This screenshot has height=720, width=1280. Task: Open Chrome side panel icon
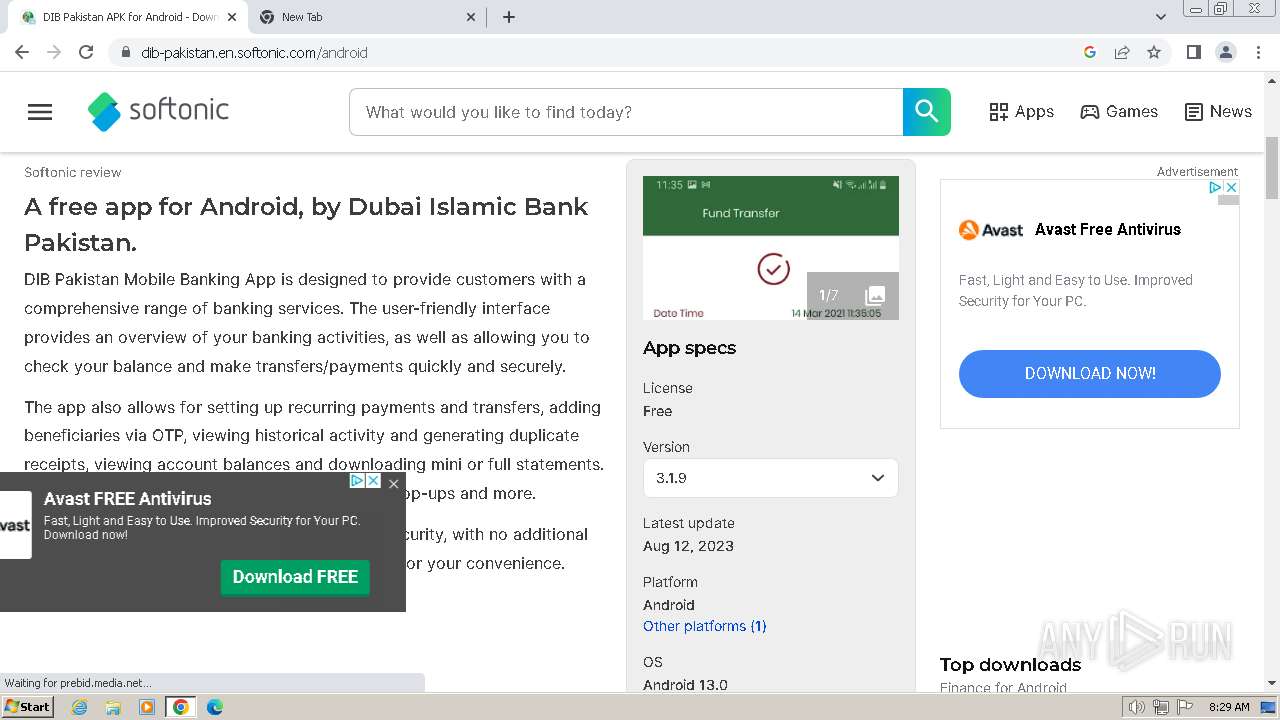coord(1193,52)
